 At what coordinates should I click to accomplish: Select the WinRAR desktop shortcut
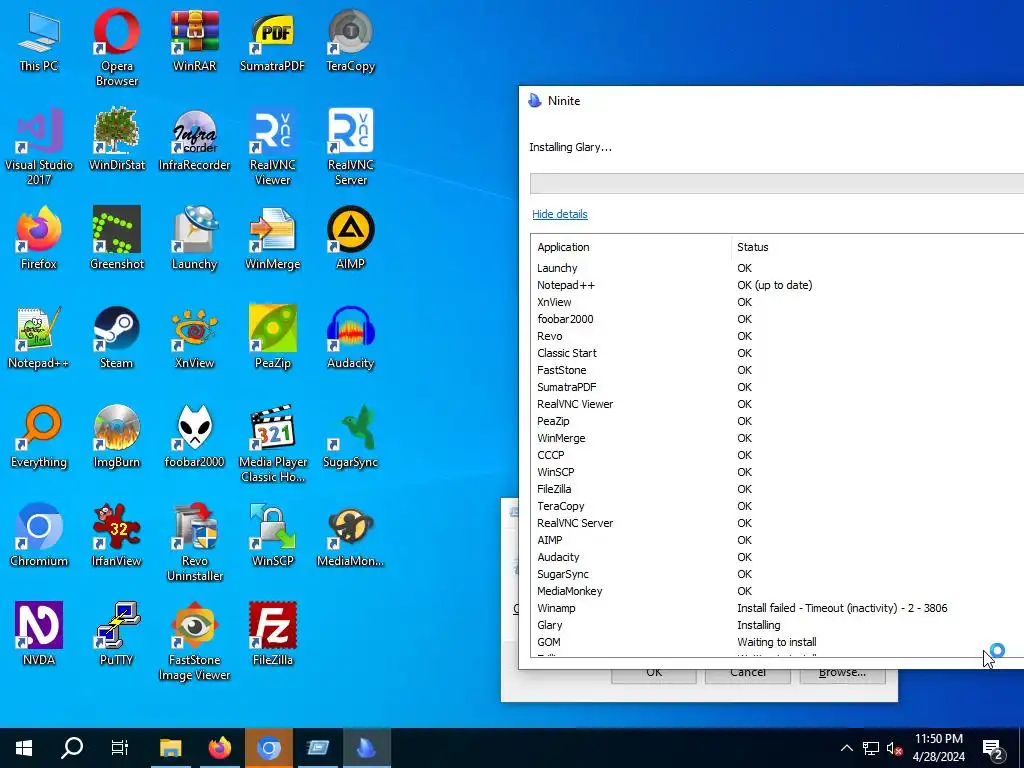click(x=195, y=40)
